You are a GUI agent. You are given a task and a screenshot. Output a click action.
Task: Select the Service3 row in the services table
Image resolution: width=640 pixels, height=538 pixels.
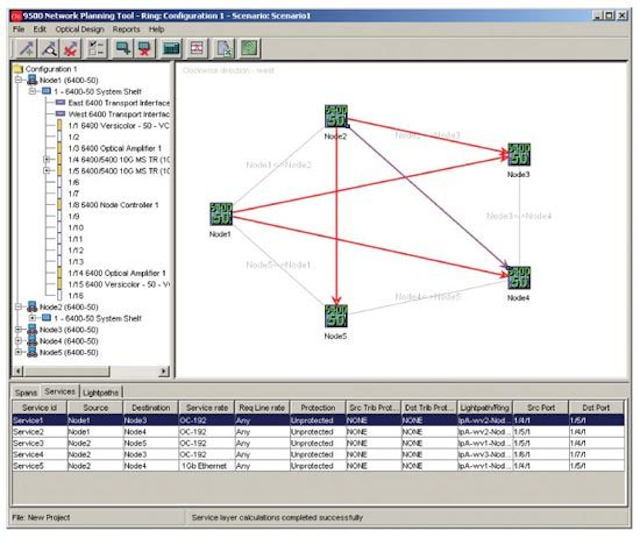tap(318, 443)
